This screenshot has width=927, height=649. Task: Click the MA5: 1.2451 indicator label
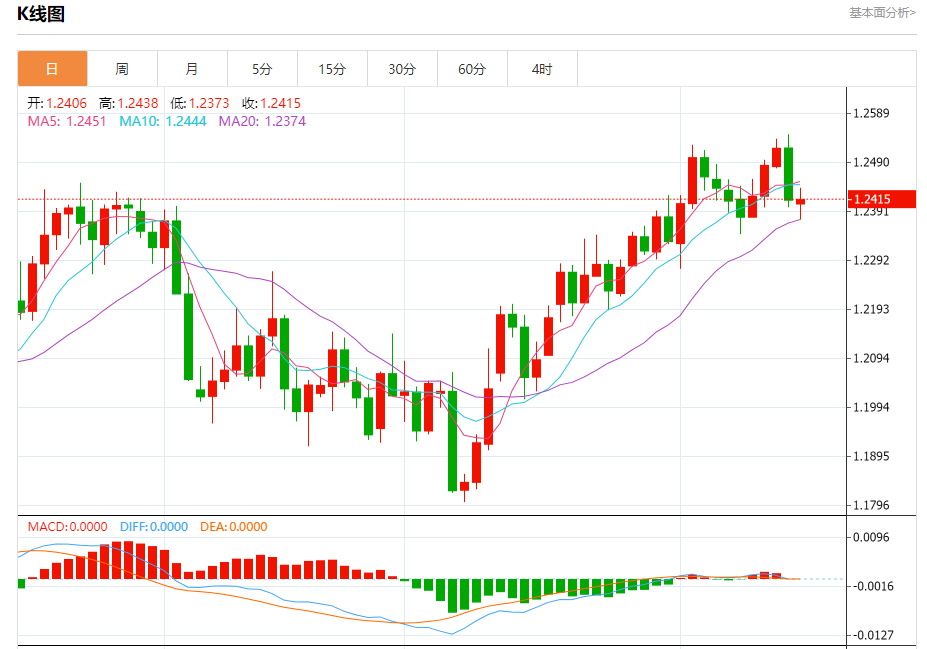[x=67, y=121]
